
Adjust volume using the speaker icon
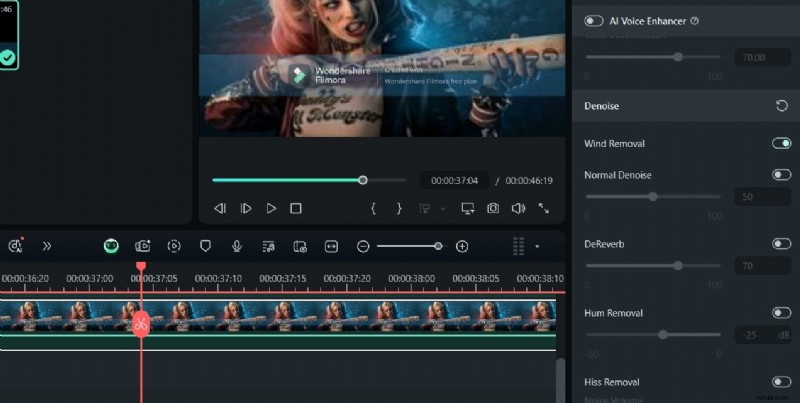pos(518,208)
